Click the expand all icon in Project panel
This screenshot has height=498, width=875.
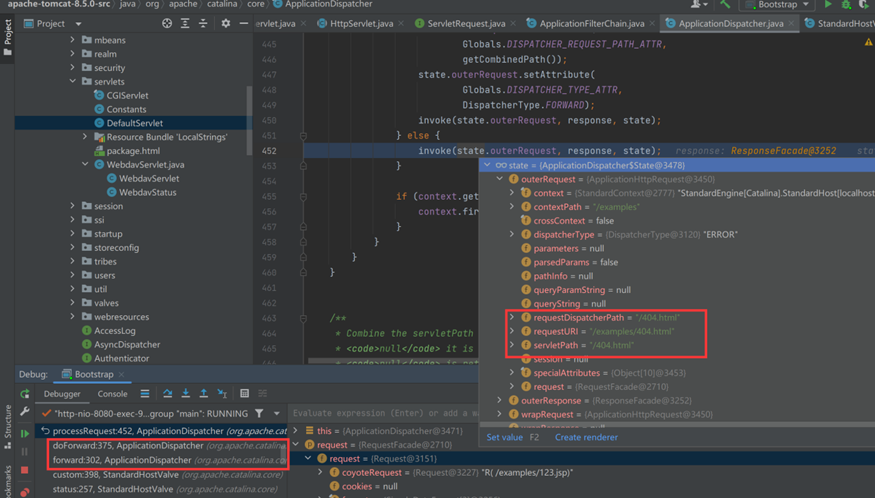click(x=185, y=23)
